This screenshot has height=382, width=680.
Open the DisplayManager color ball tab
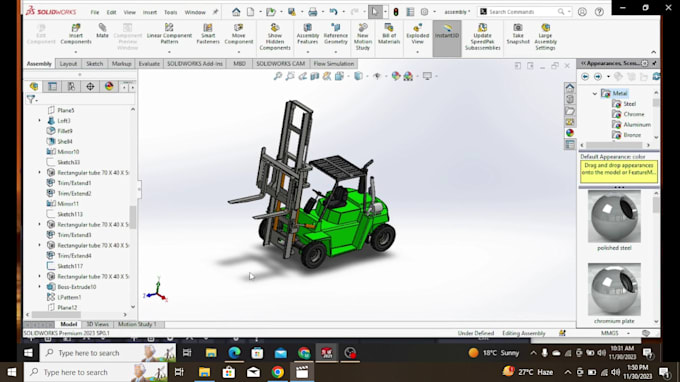point(109,86)
